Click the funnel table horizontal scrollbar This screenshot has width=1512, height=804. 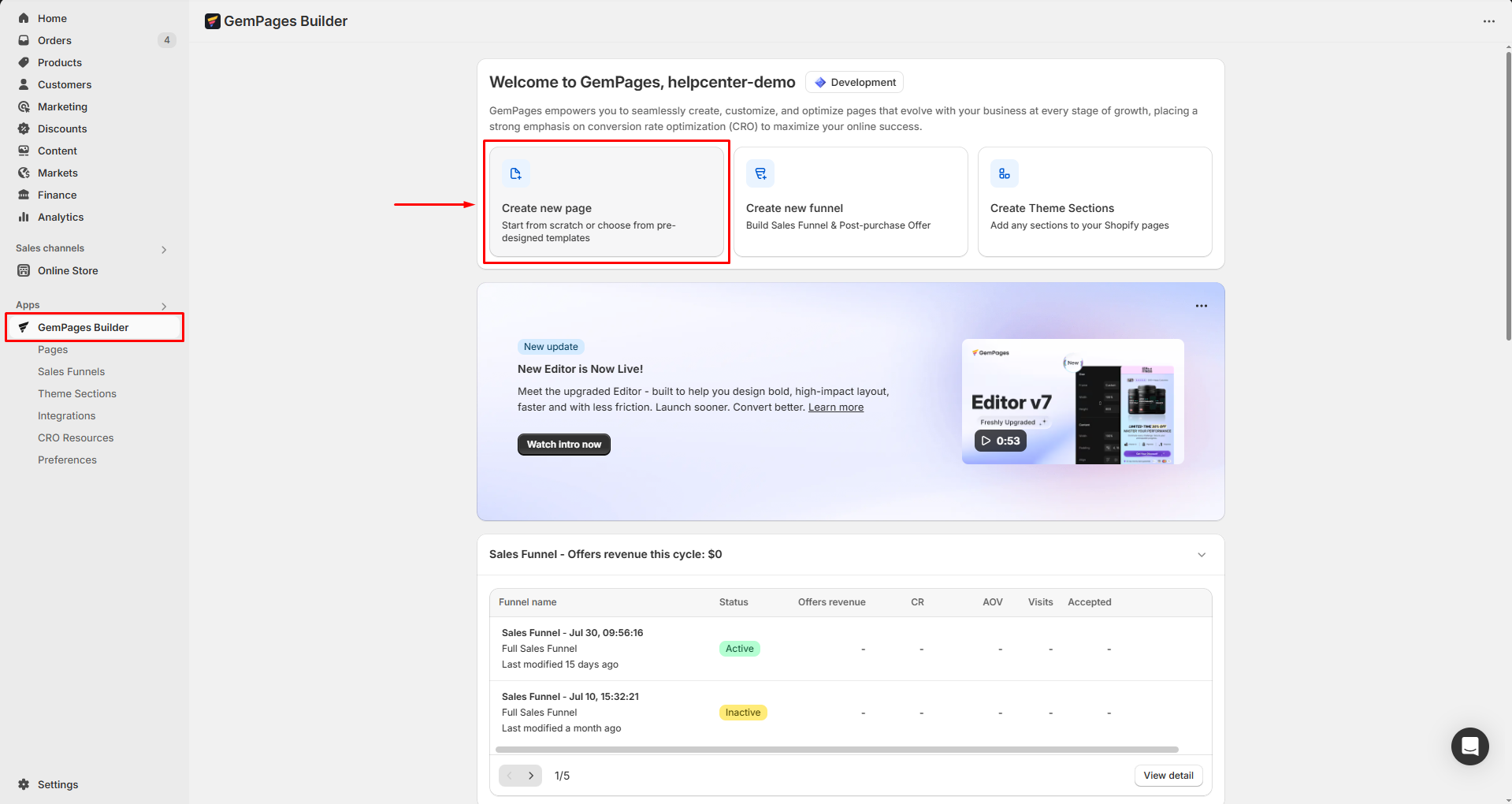pos(837,750)
